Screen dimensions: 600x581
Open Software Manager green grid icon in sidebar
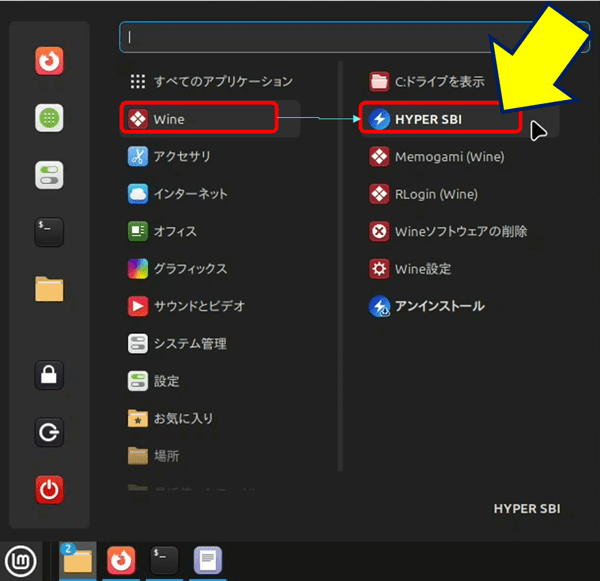click(49, 118)
